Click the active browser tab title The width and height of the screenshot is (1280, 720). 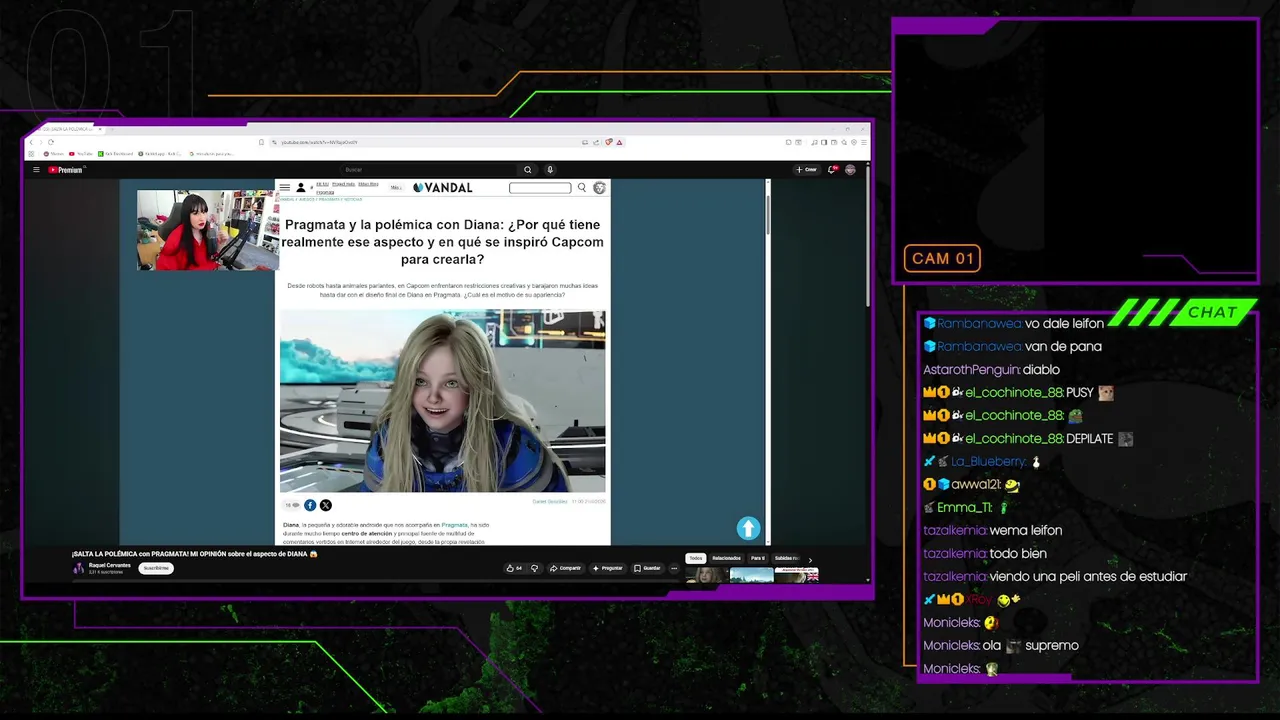point(66,129)
